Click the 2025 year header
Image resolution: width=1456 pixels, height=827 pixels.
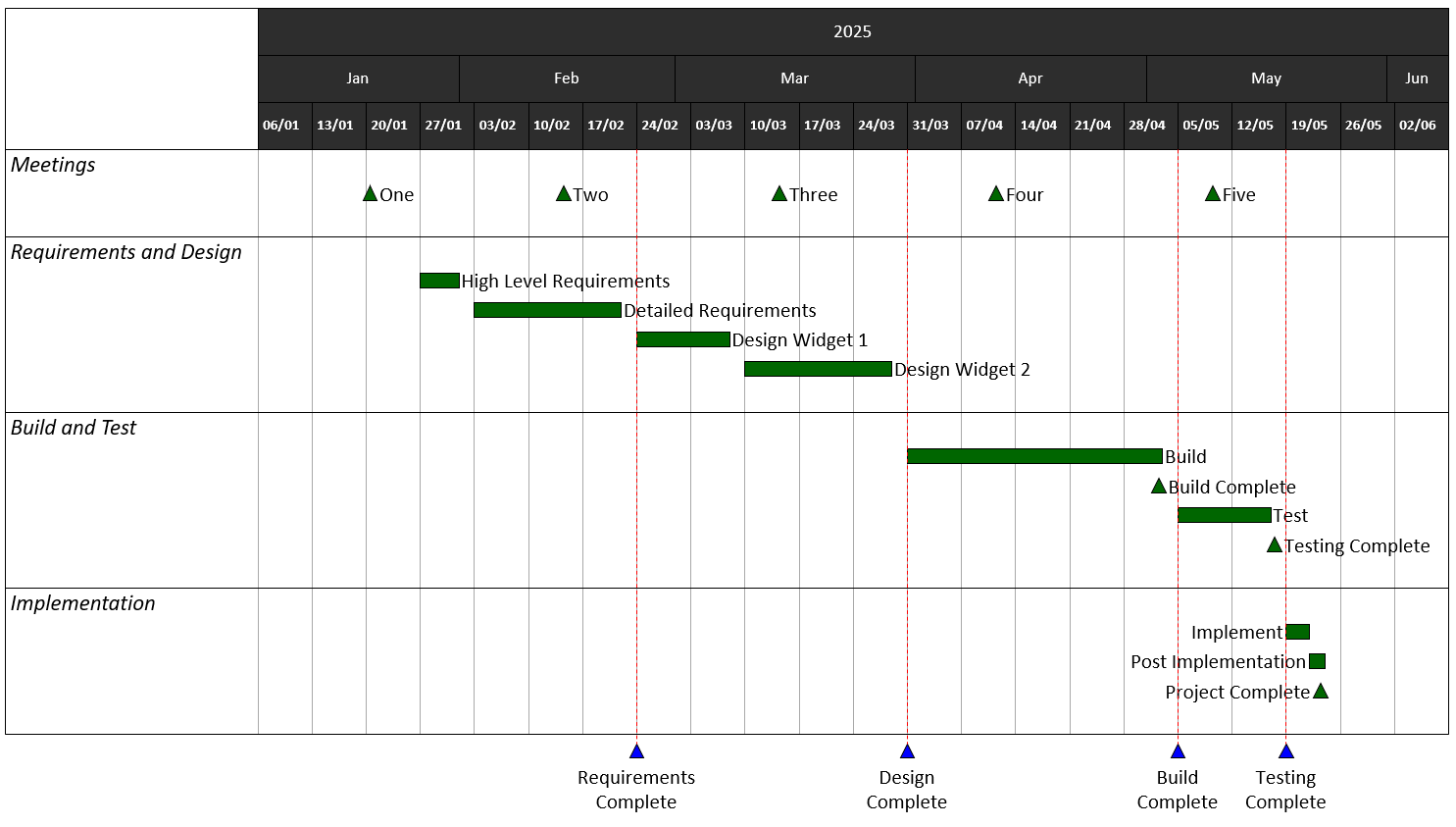[x=853, y=30]
